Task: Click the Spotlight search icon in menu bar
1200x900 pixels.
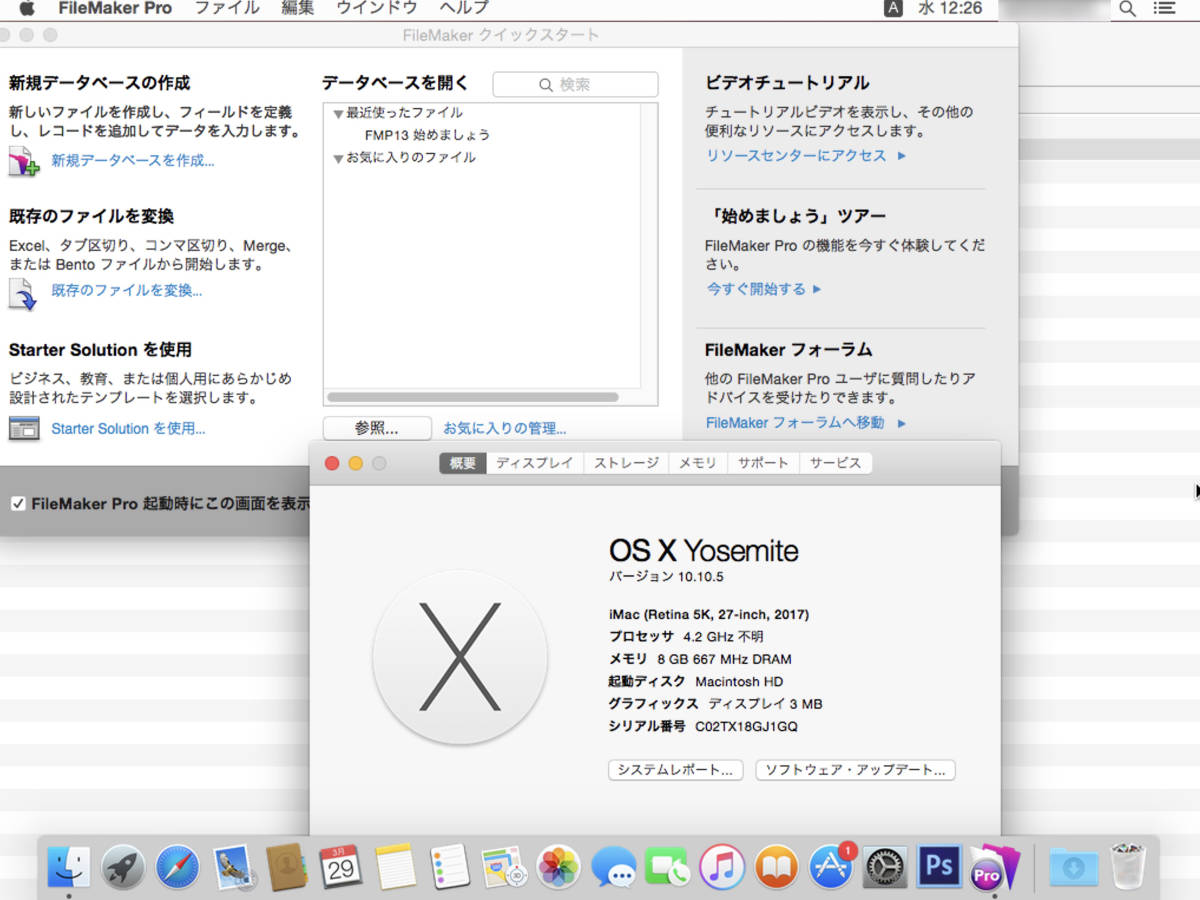Action: click(x=1127, y=9)
